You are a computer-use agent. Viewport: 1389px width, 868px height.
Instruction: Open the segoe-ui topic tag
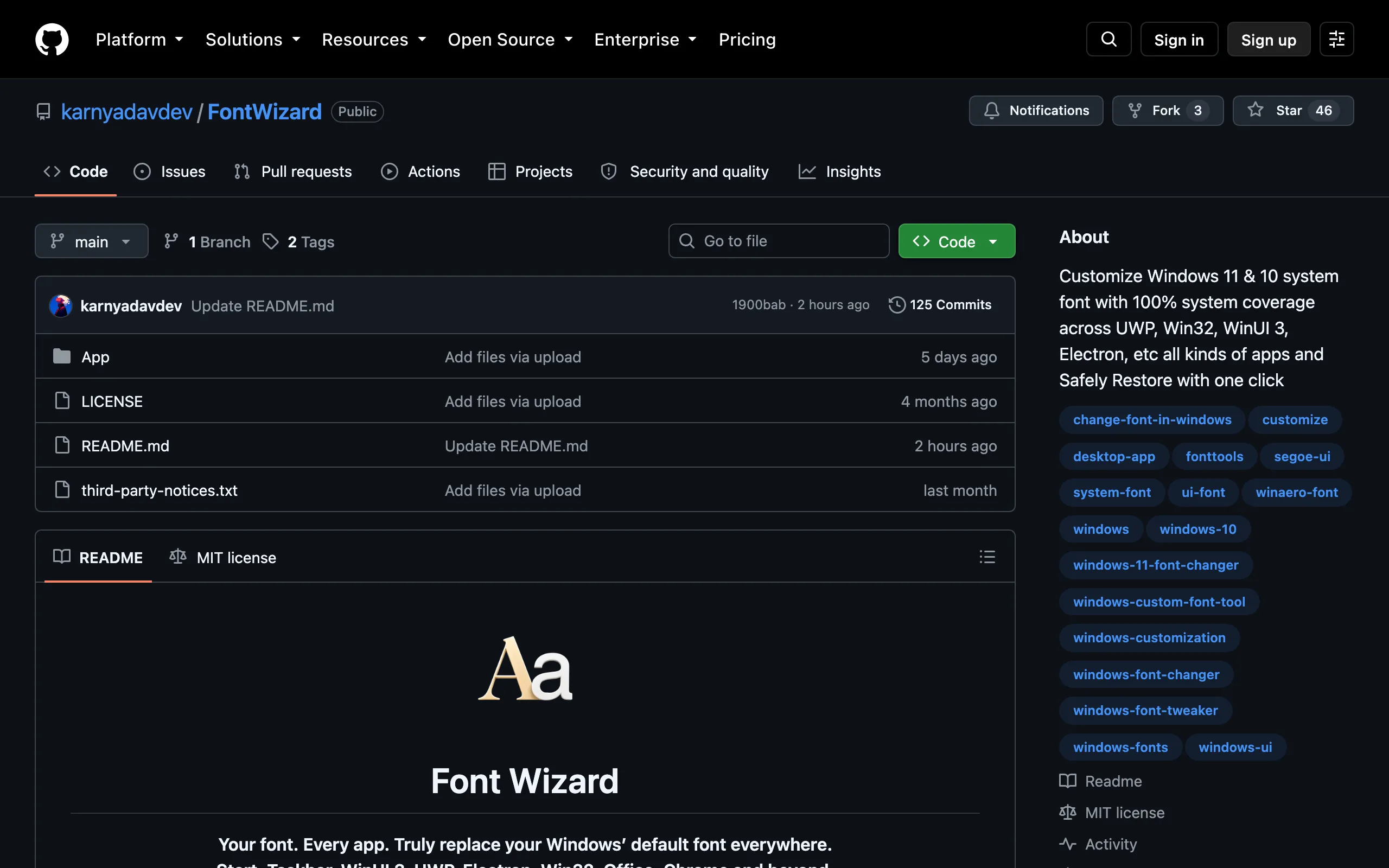[1302, 456]
